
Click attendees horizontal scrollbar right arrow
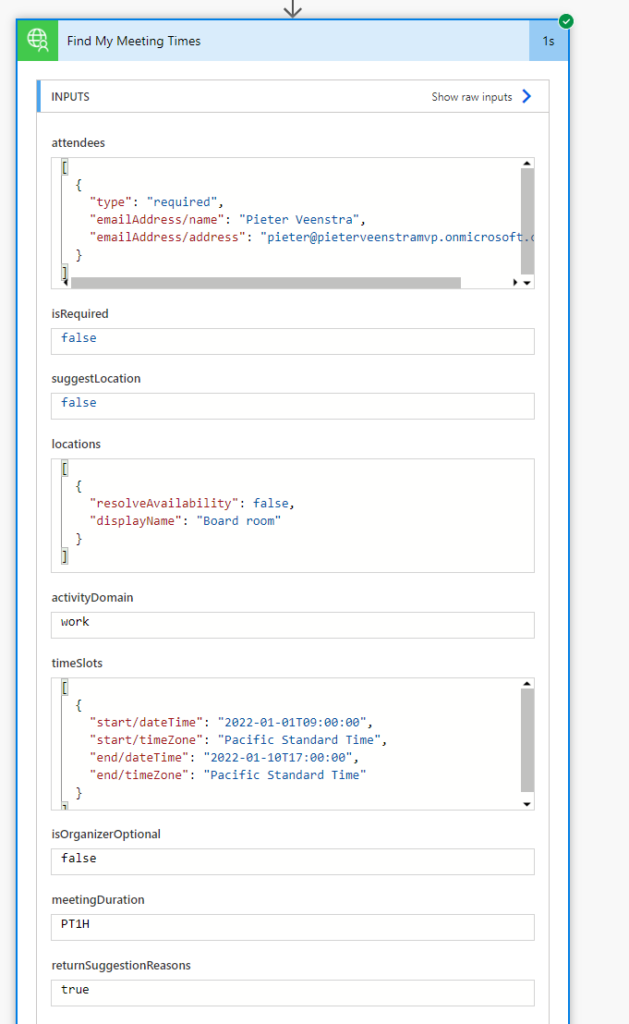(x=515, y=283)
